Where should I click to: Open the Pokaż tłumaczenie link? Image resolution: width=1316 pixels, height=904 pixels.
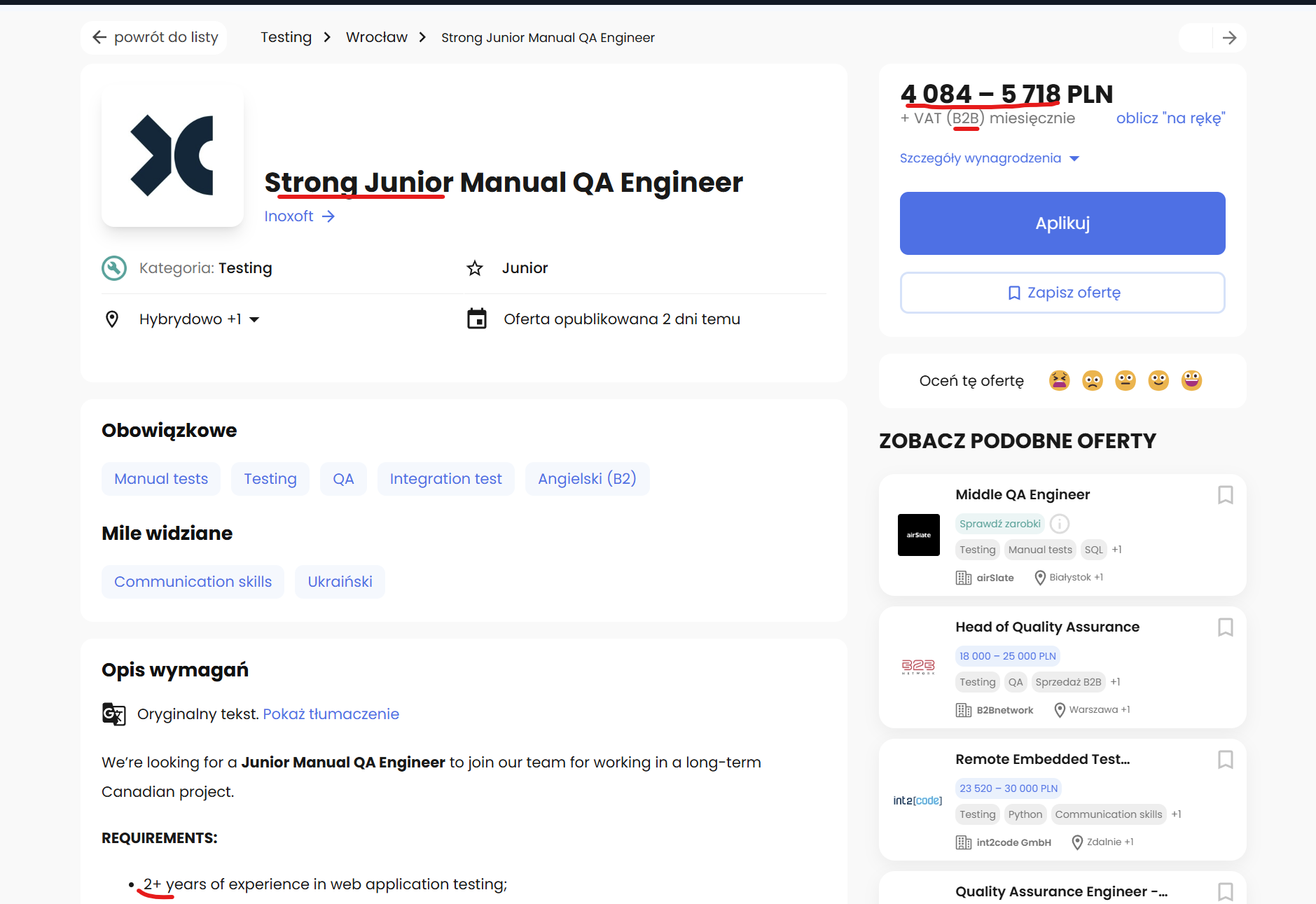tap(331, 714)
